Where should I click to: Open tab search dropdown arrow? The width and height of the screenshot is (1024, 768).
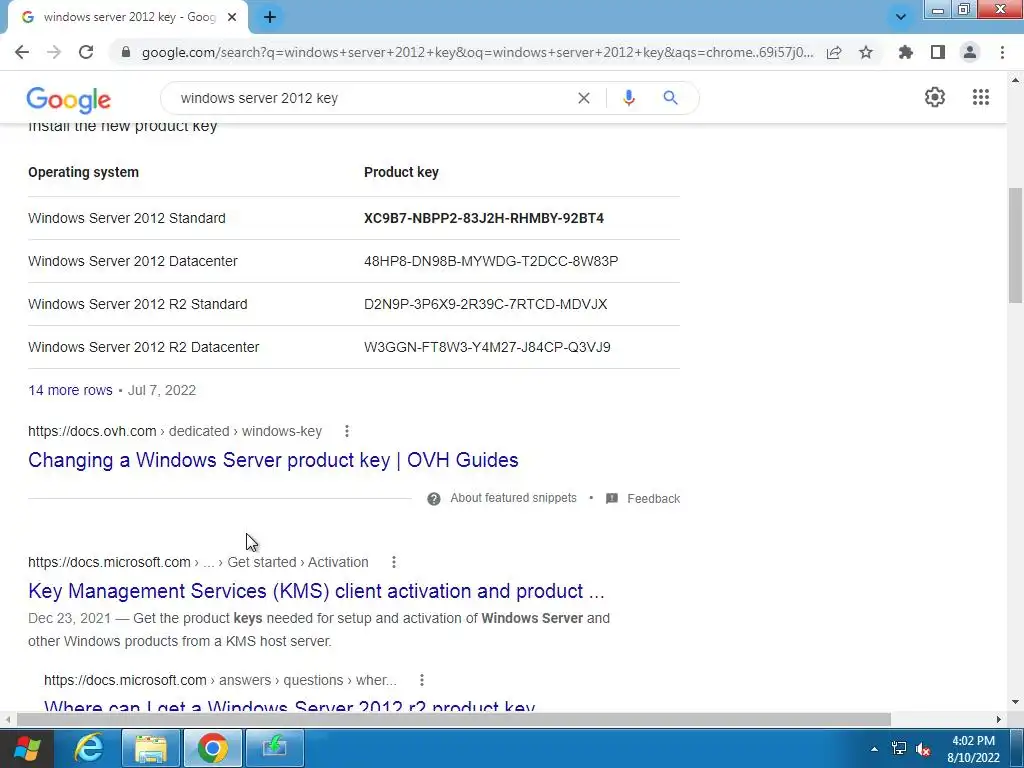901,17
